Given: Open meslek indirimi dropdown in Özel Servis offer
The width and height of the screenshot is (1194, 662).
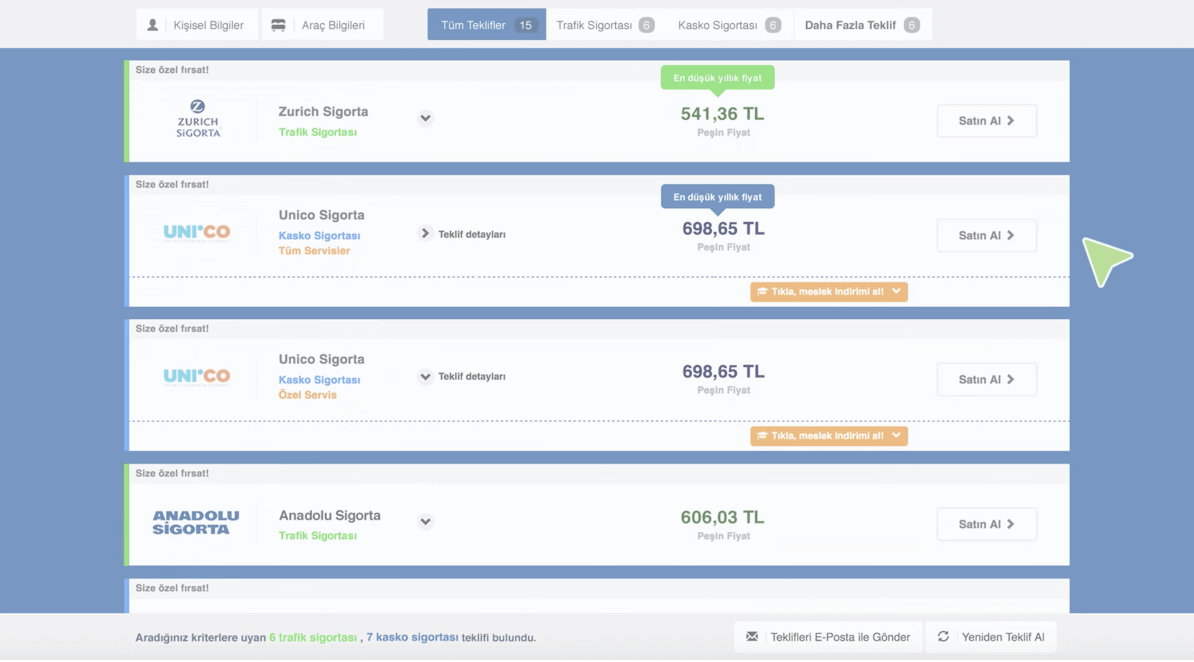Looking at the screenshot, I should pyautogui.click(x=829, y=436).
